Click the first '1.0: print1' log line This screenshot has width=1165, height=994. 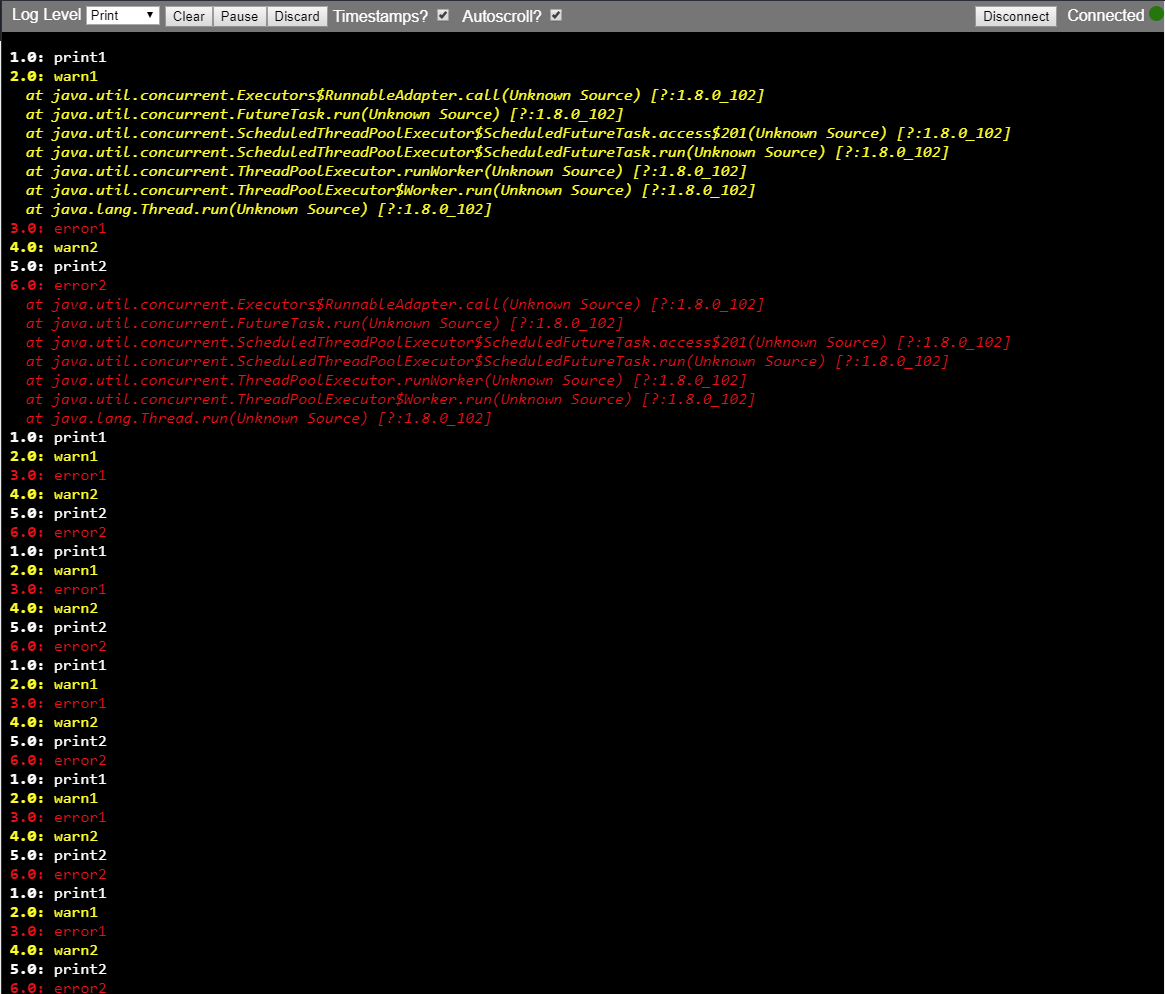tap(58, 57)
